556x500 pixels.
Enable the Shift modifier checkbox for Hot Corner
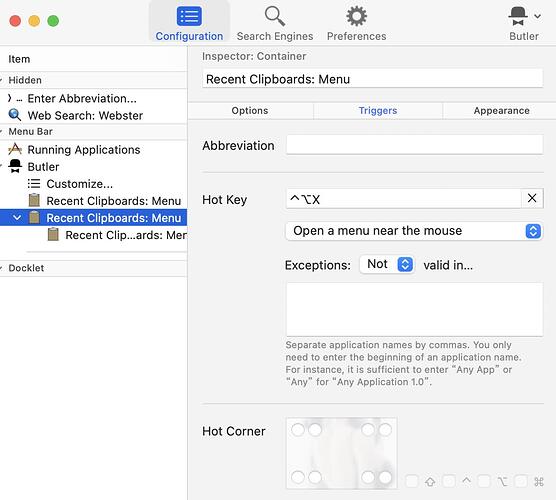coord(412,482)
